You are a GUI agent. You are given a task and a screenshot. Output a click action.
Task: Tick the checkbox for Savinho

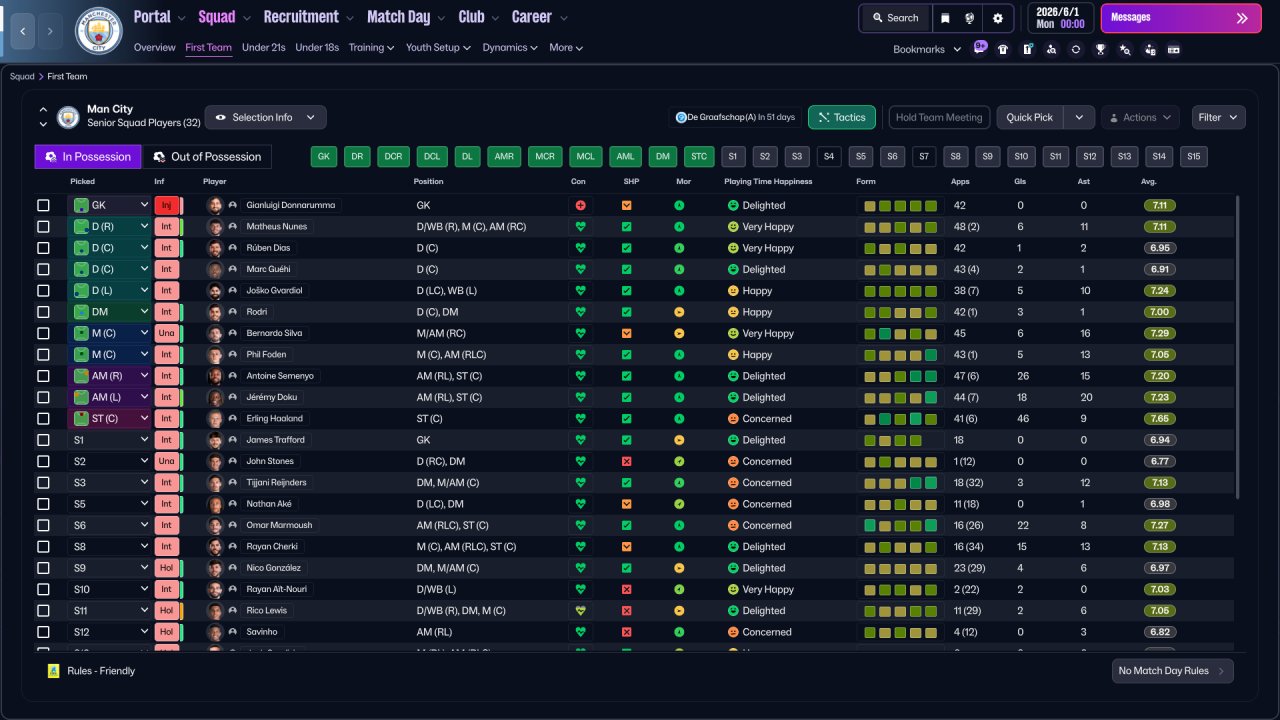[43, 632]
